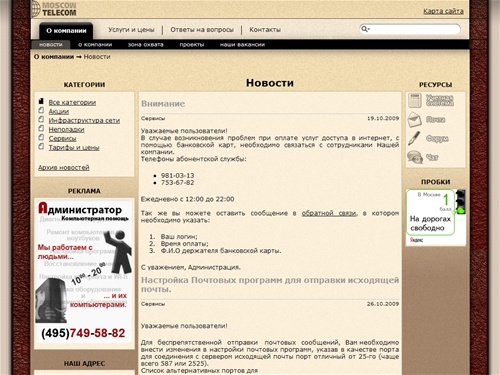Click the page icon beside Сервисы category
The image size is (500, 375).
41,137
